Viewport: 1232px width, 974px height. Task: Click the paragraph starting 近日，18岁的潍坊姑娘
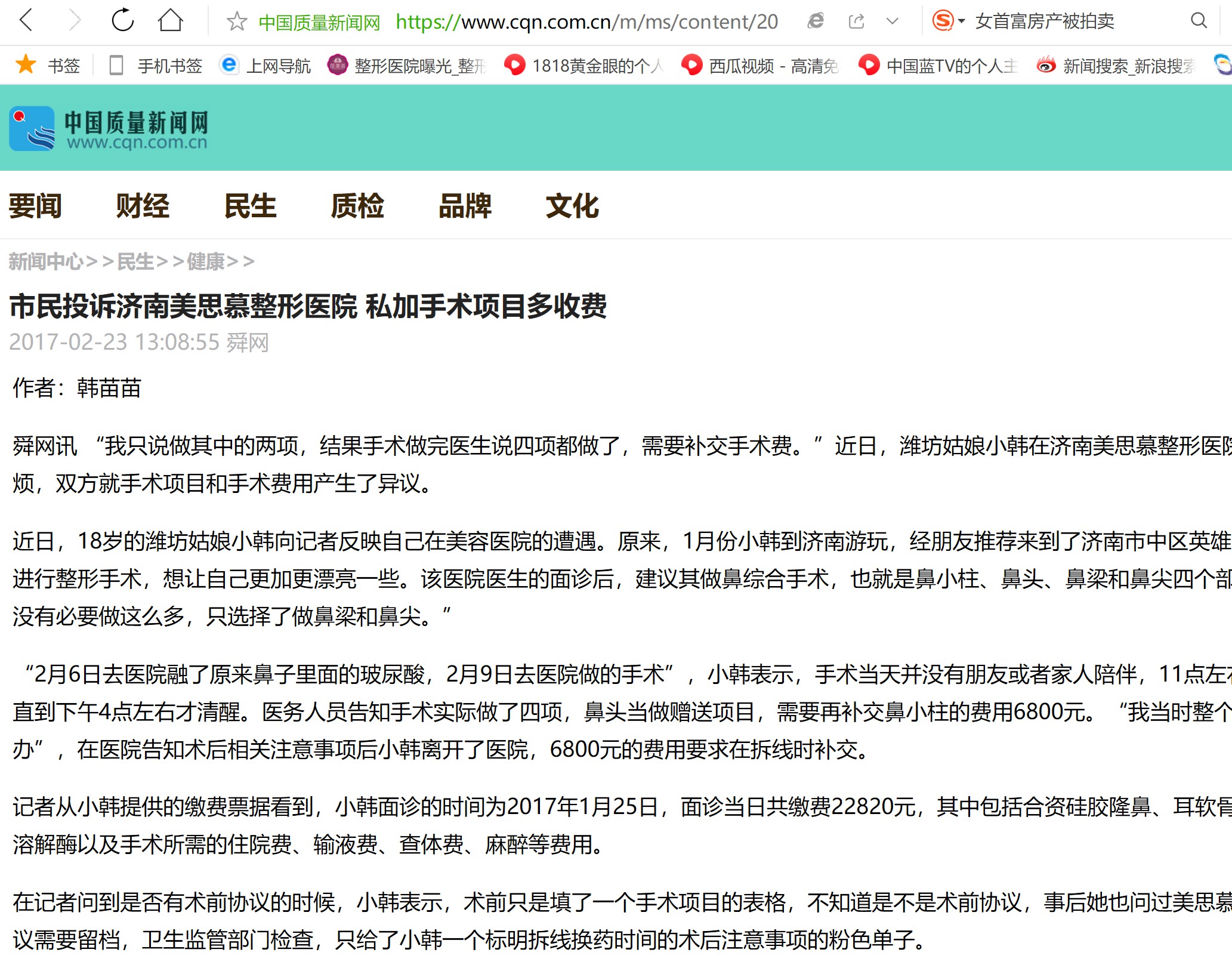point(622,578)
